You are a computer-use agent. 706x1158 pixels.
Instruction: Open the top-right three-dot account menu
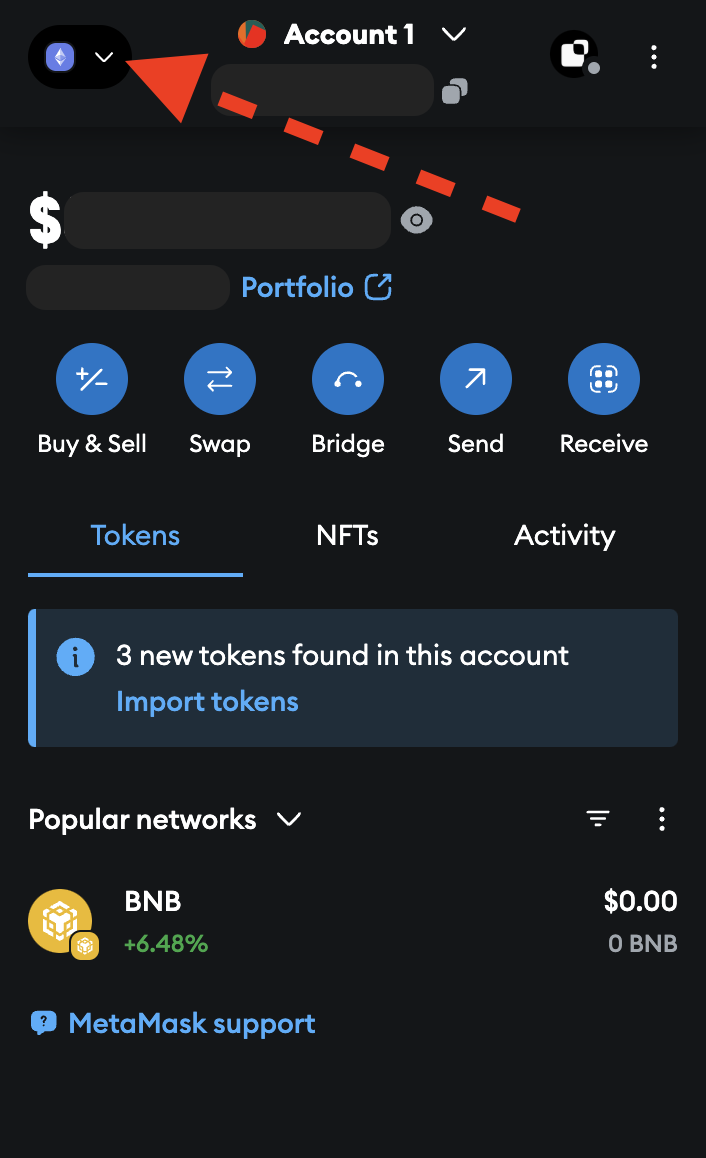pos(654,56)
